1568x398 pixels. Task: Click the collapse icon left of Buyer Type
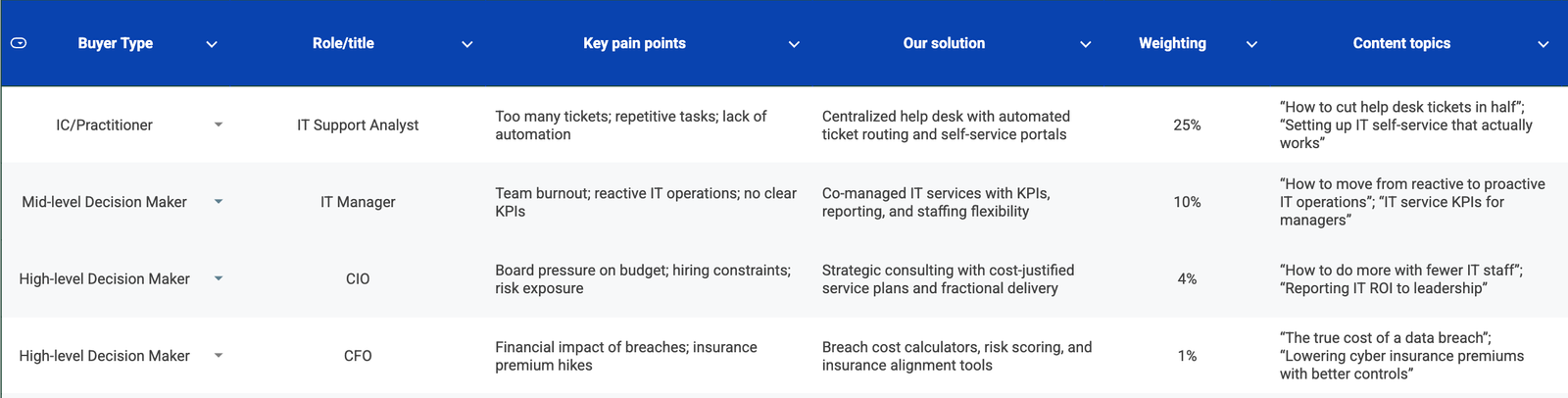pos(19,43)
